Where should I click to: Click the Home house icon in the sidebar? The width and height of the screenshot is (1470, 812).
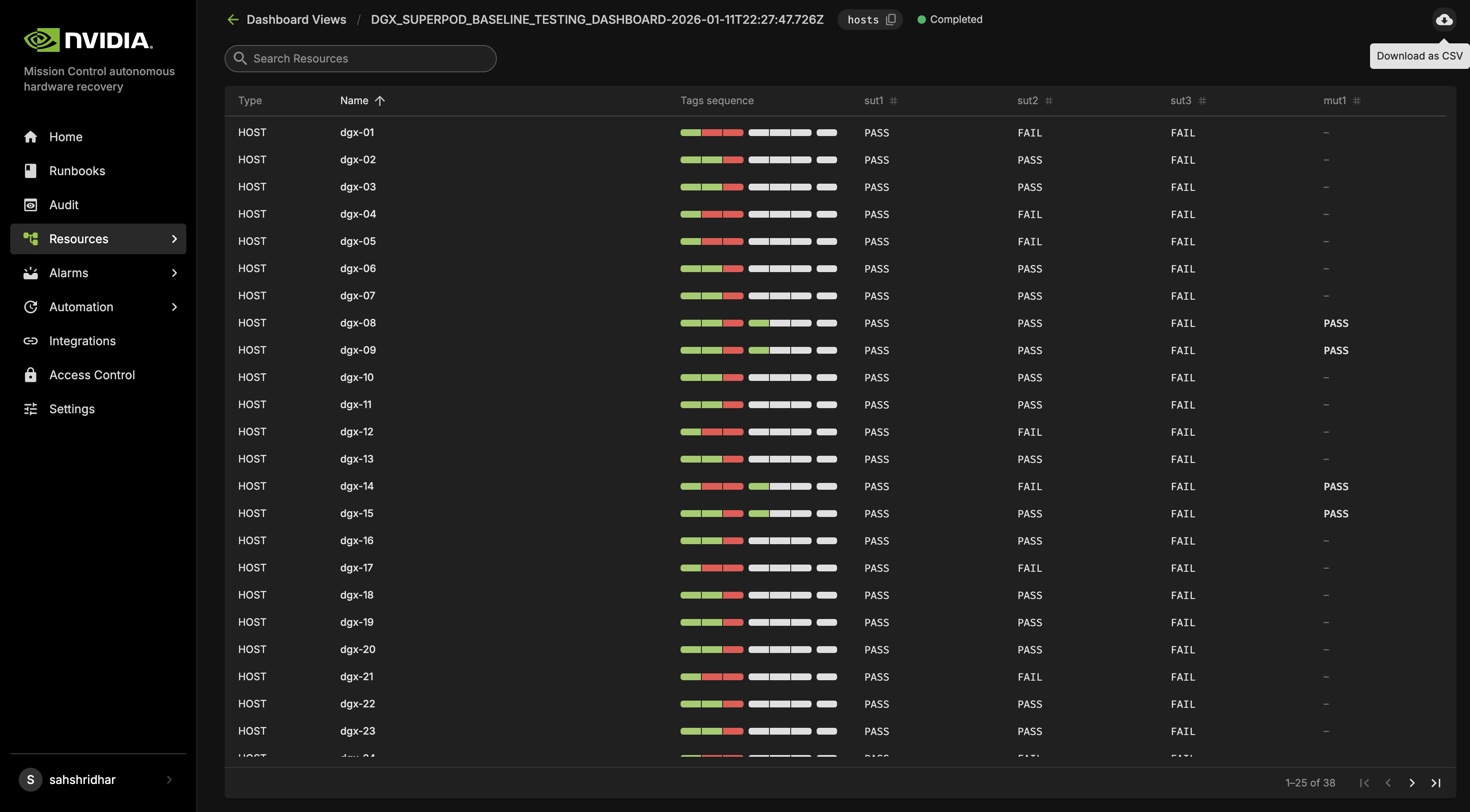pyautogui.click(x=31, y=137)
